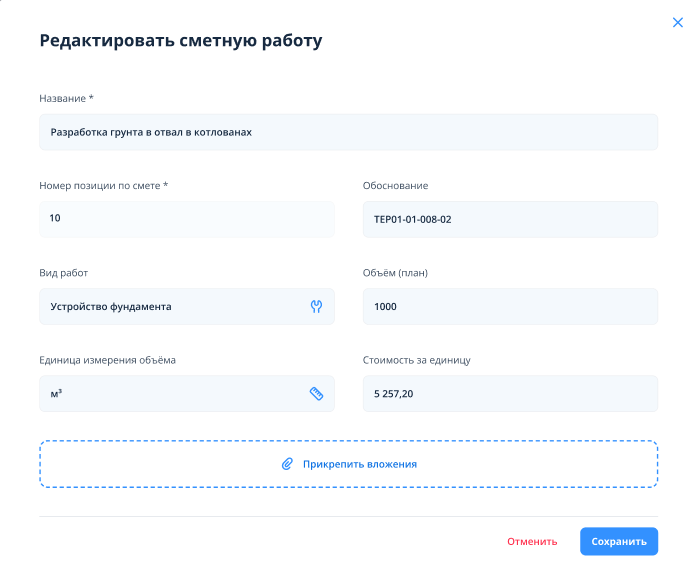The width and height of the screenshot is (695, 576).
Task: Edit the Объём (план) field
Action: click(510, 306)
